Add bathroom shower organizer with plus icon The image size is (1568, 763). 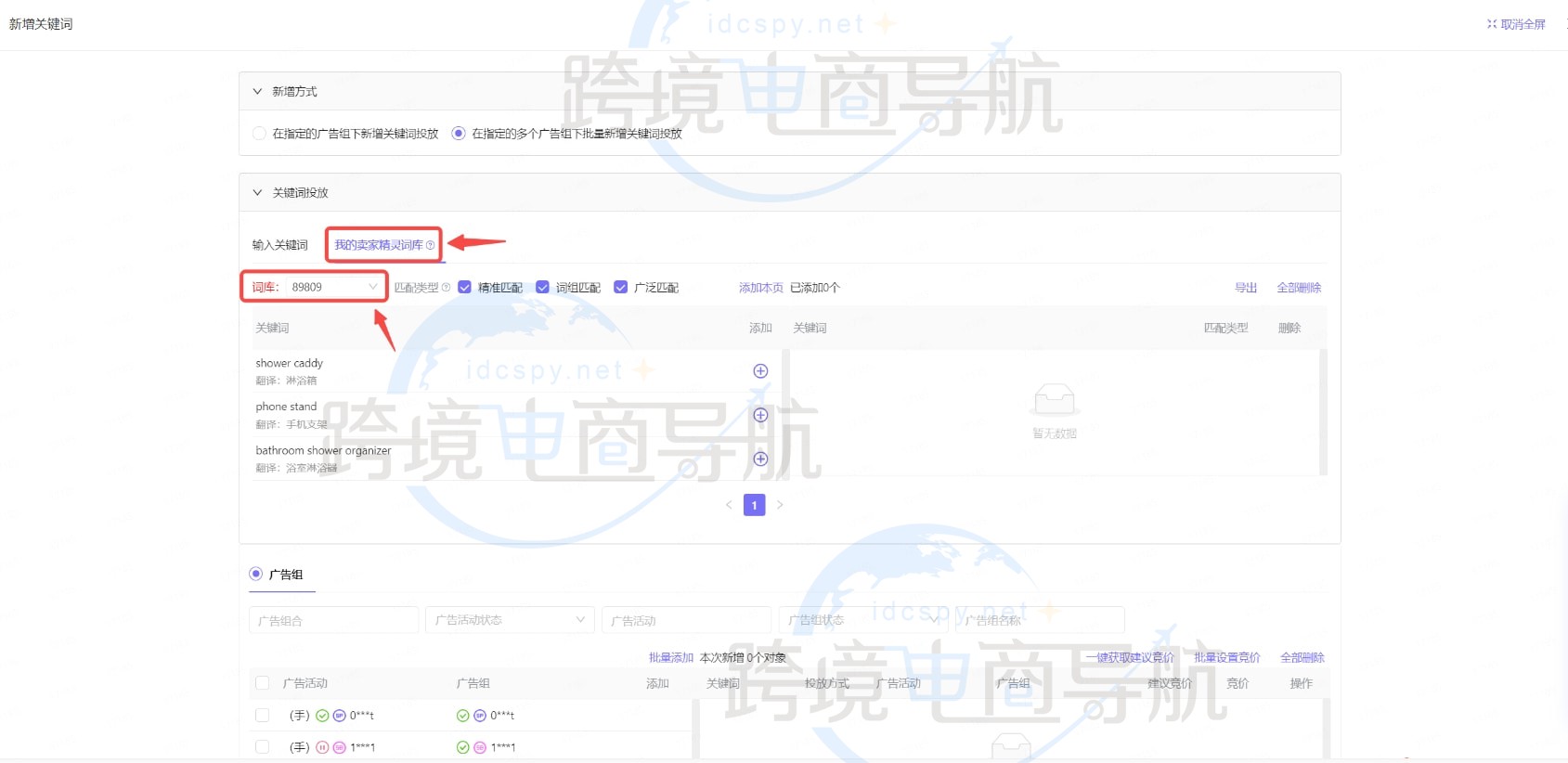760,459
